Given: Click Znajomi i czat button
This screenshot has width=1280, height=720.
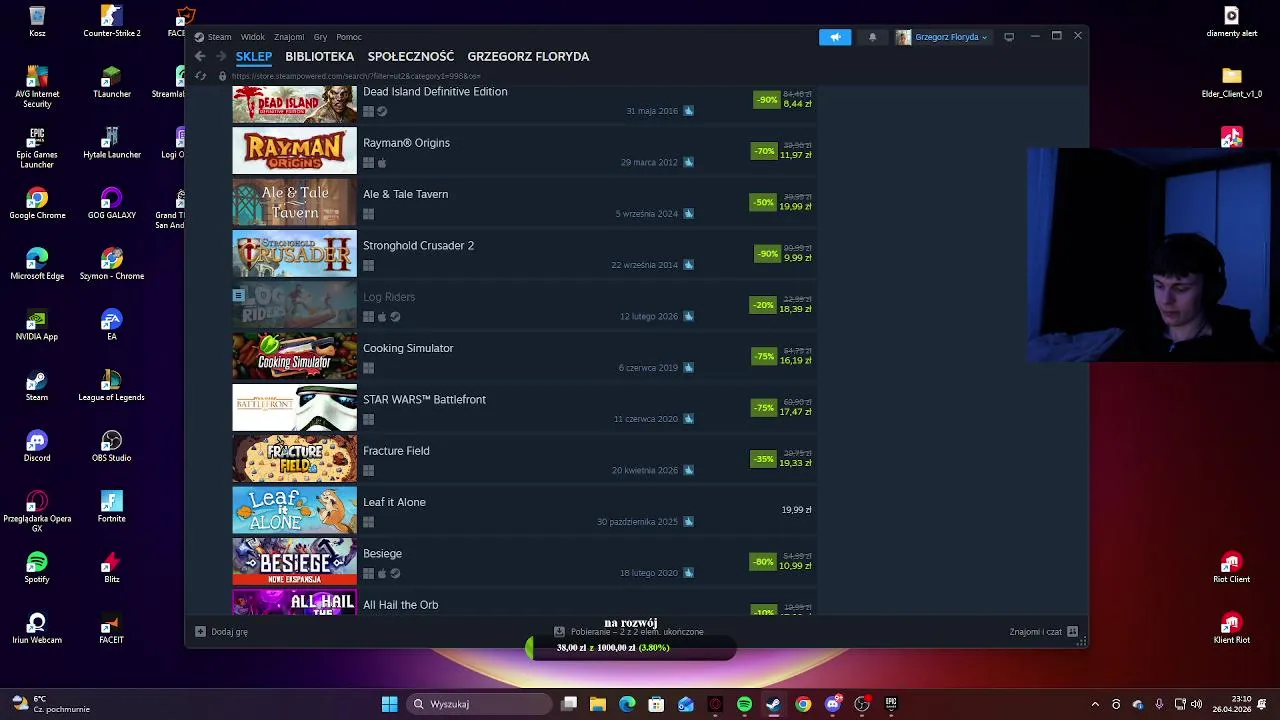Looking at the screenshot, I should pyautogui.click(x=1043, y=632).
